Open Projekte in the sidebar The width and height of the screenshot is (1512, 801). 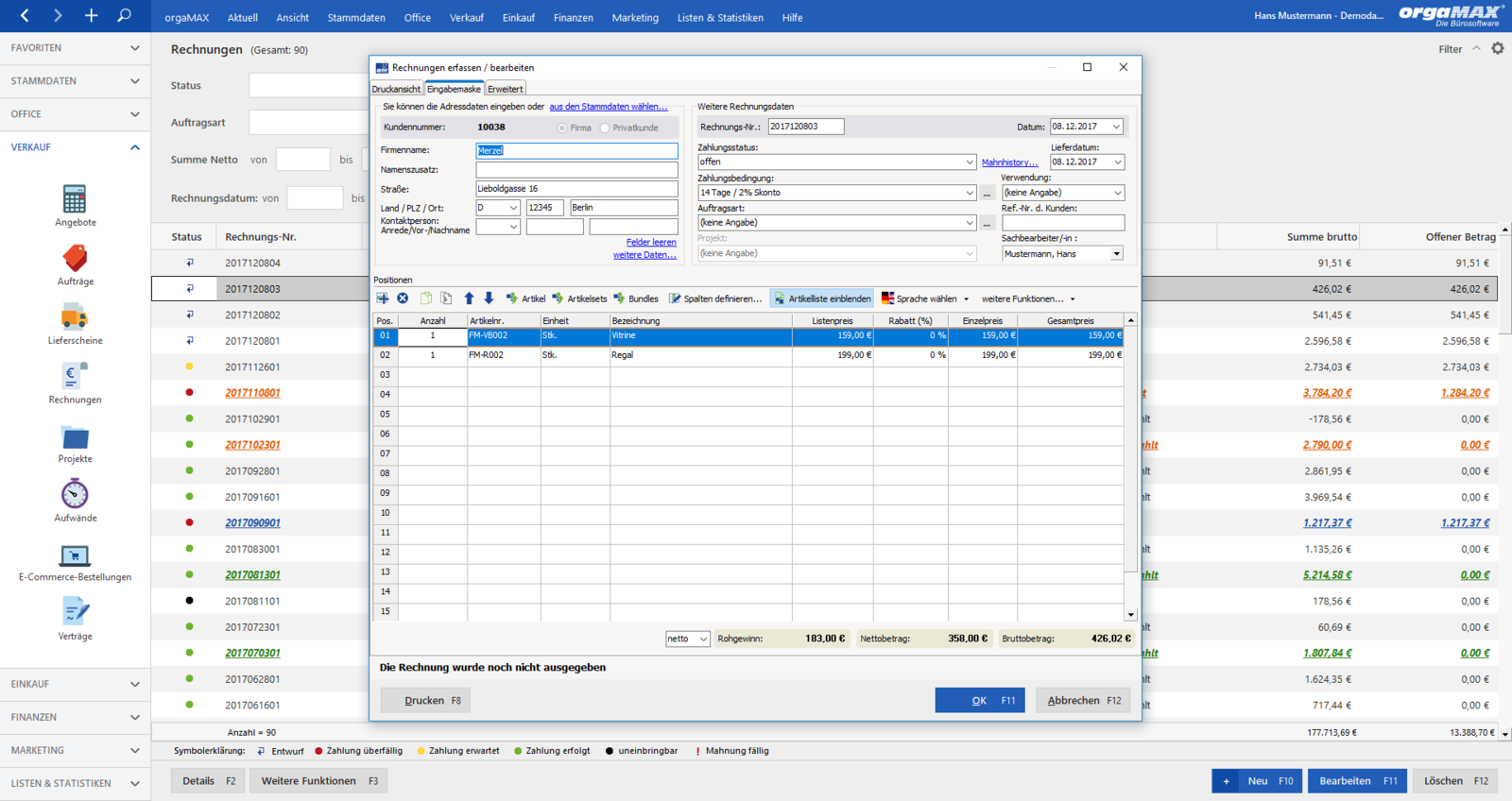(75, 442)
